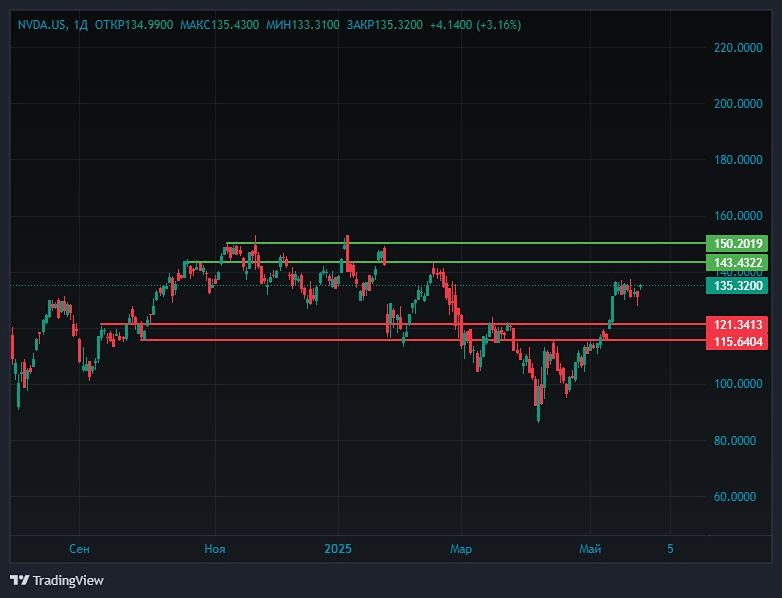The width and height of the screenshot is (782, 598).
Task: Click the ОТКР134.9900 open value
Action: click(x=134, y=24)
